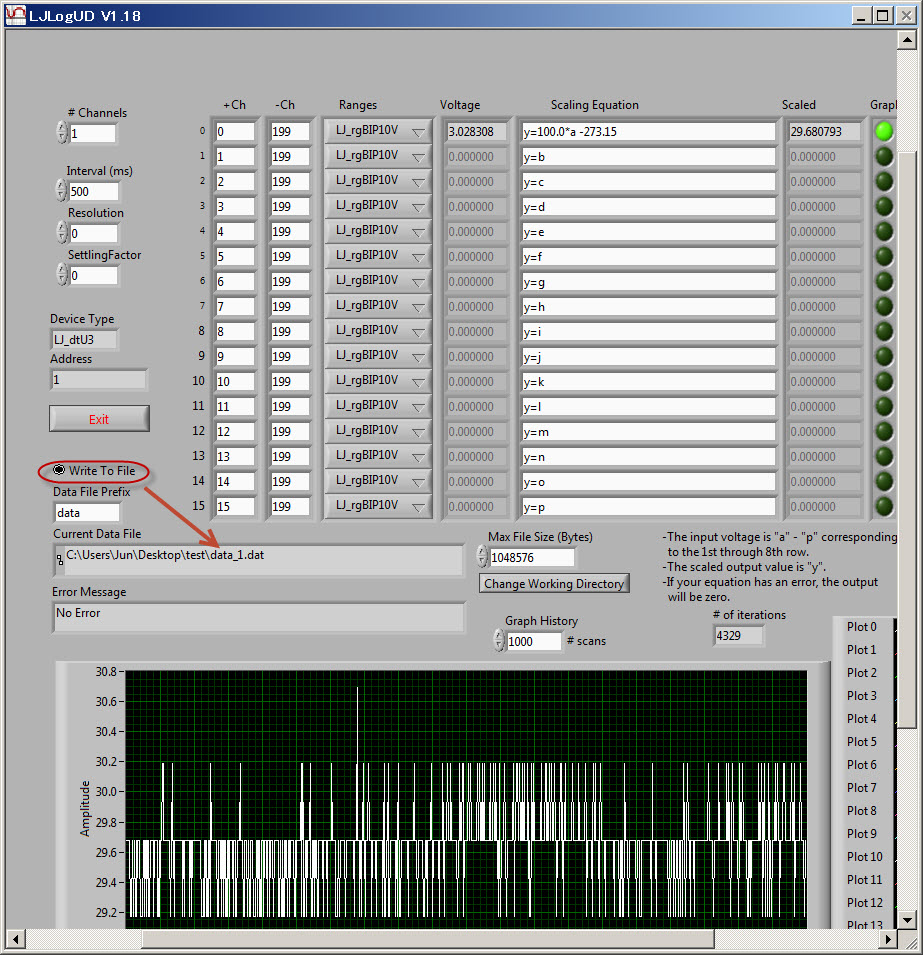Click the Interval (ms) stepper arrows

(62, 191)
